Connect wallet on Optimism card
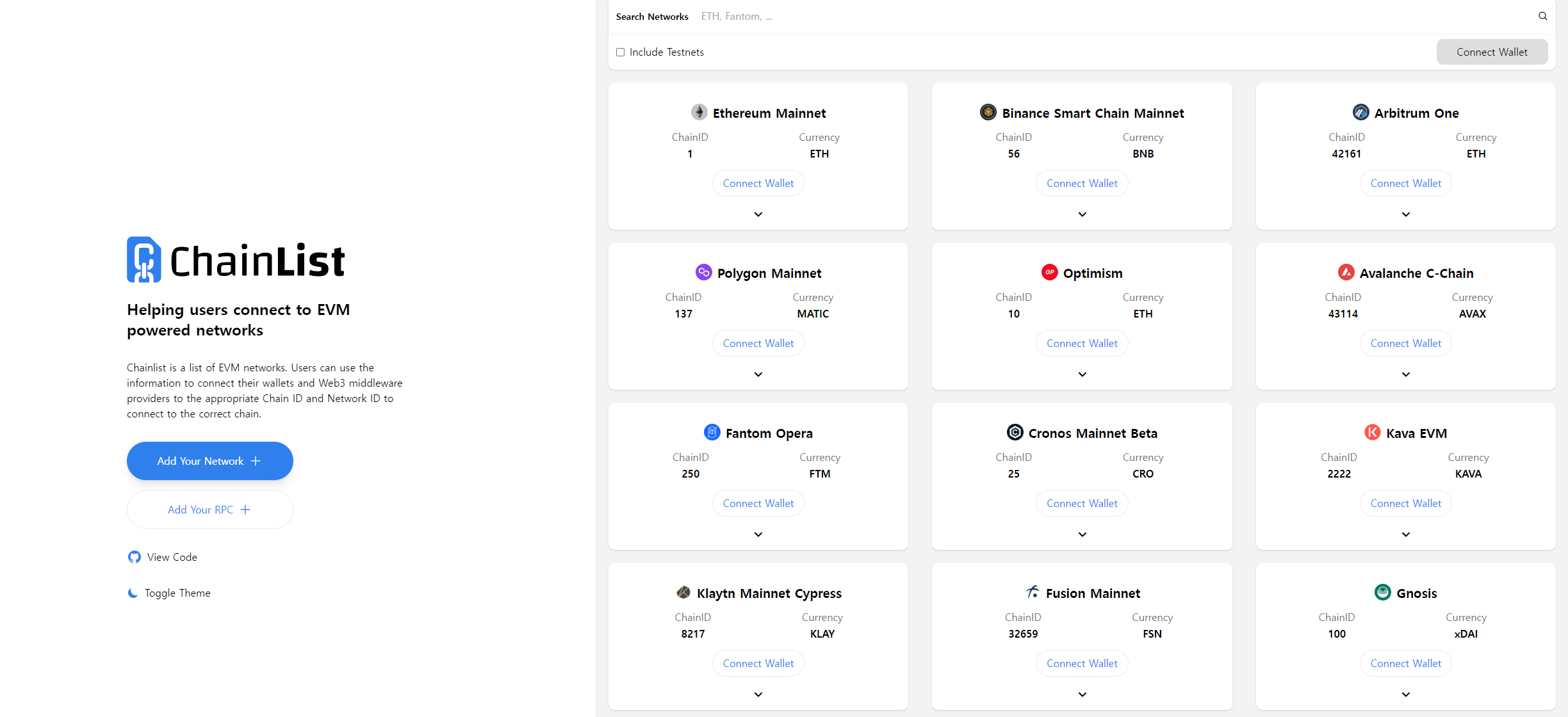 tap(1082, 343)
